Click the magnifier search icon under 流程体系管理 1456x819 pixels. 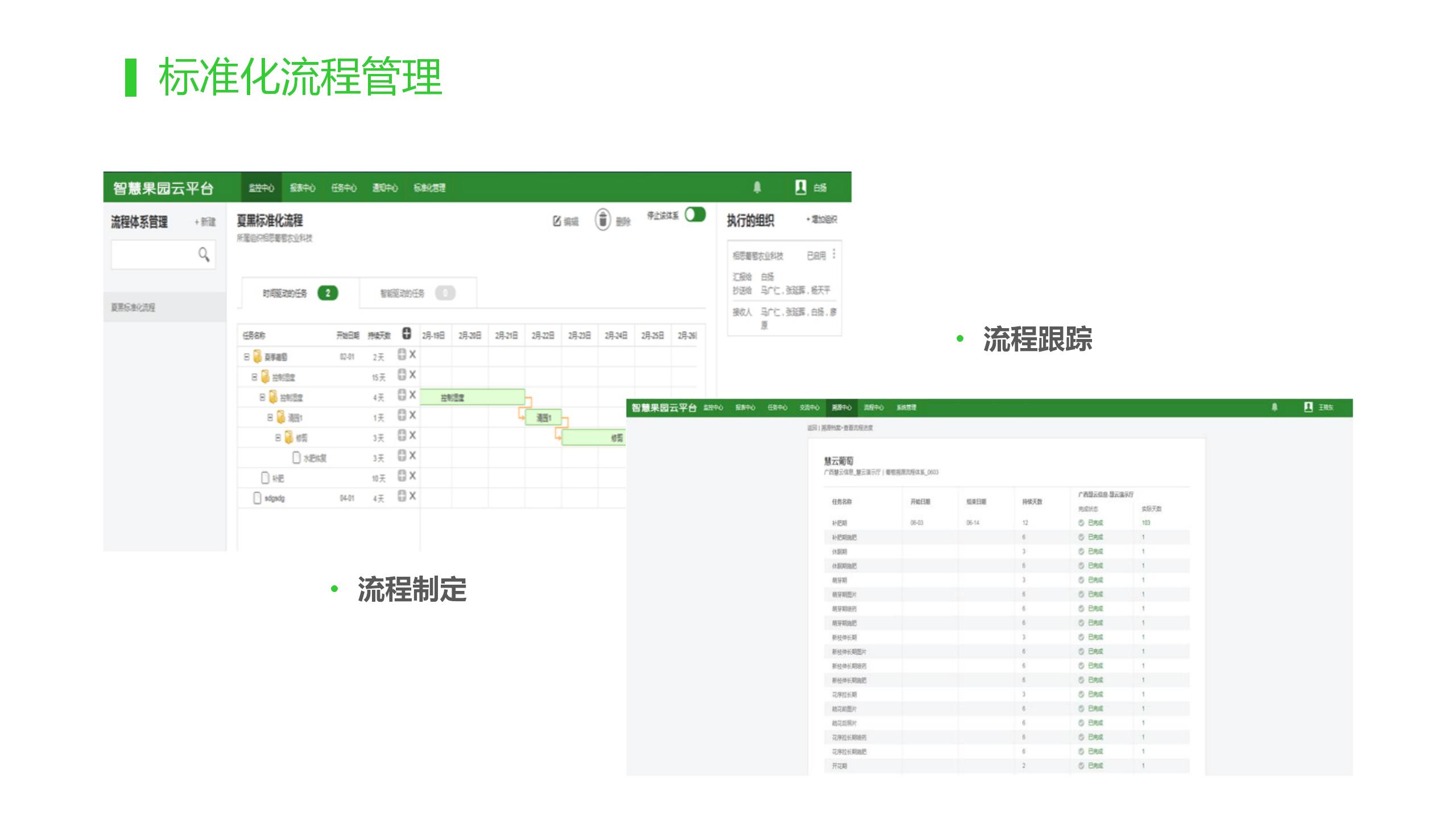pos(204,254)
